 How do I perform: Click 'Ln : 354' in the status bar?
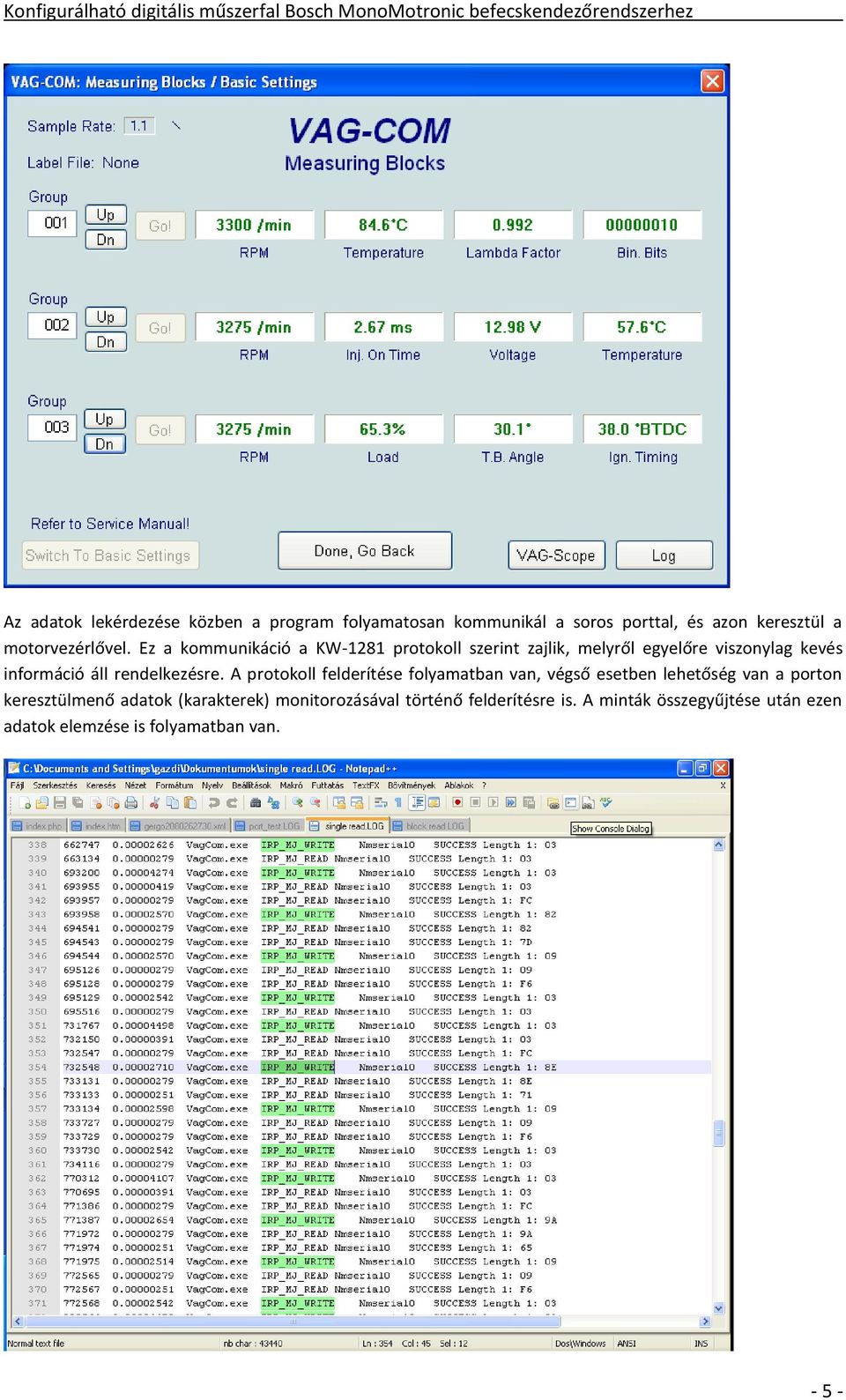click(x=377, y=1344)
